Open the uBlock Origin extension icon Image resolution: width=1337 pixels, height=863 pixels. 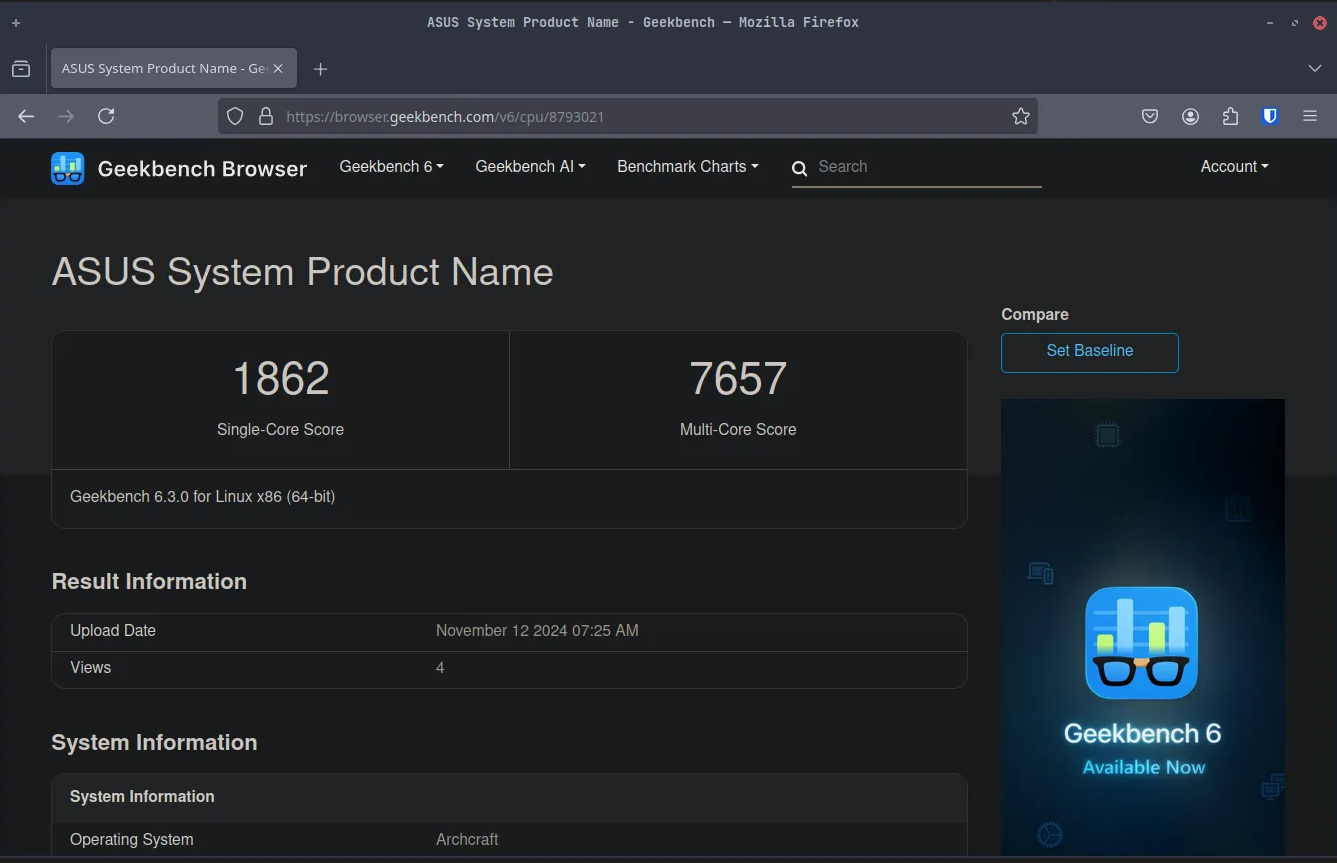pos(1269,116)
